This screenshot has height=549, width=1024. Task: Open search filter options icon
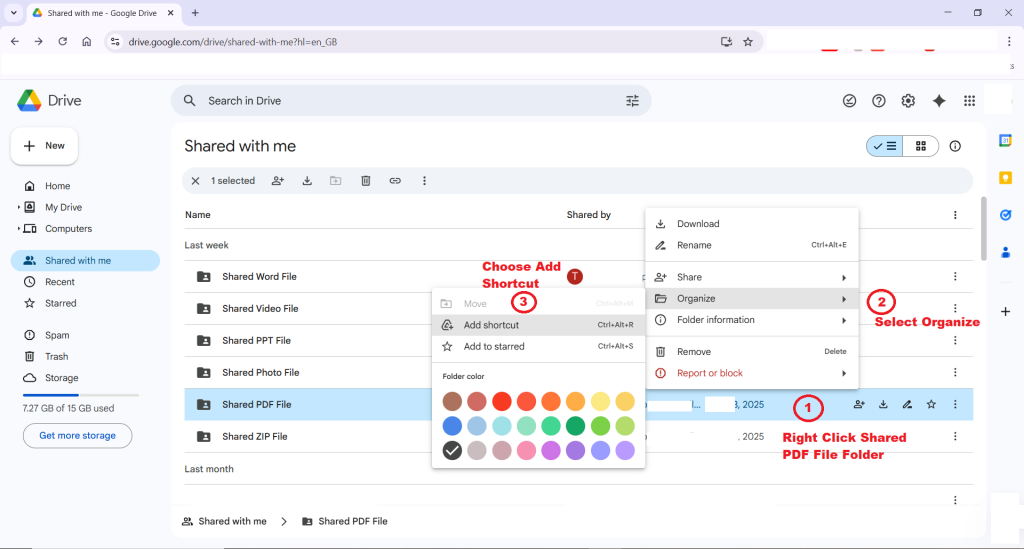(x=632, y=101)
